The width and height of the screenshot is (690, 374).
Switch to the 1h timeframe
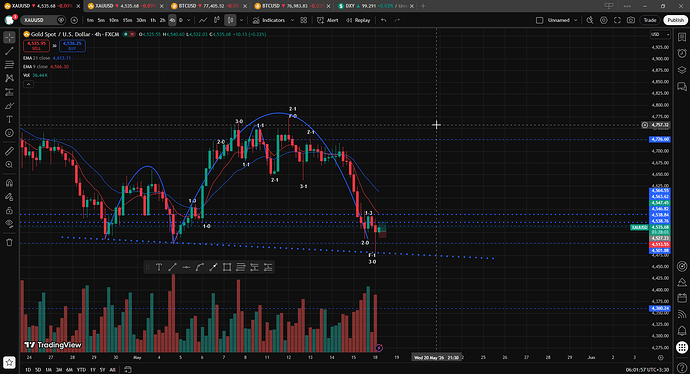click(x=153, y=20)
